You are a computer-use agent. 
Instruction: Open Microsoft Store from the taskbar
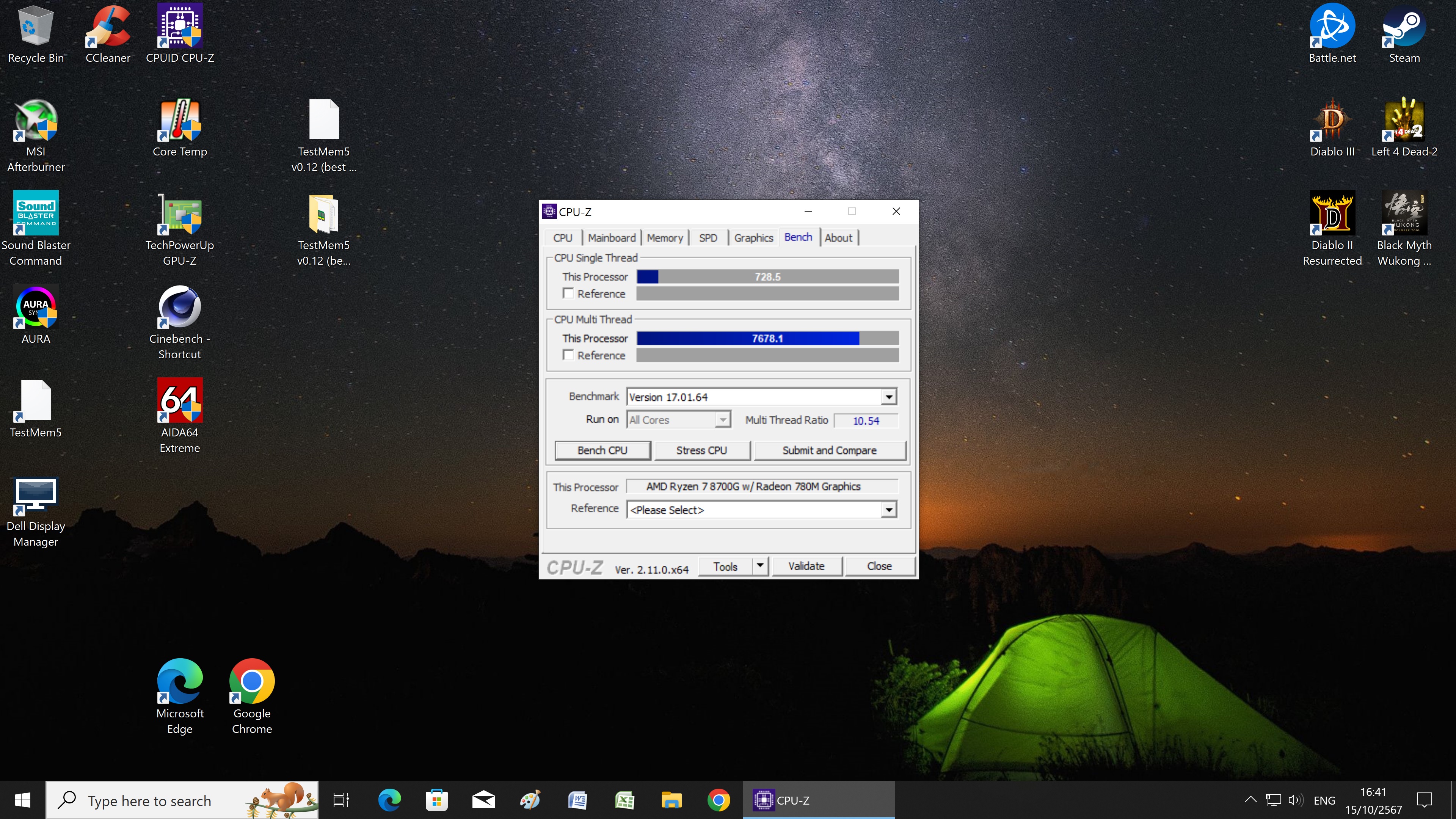tap(436, 800)
